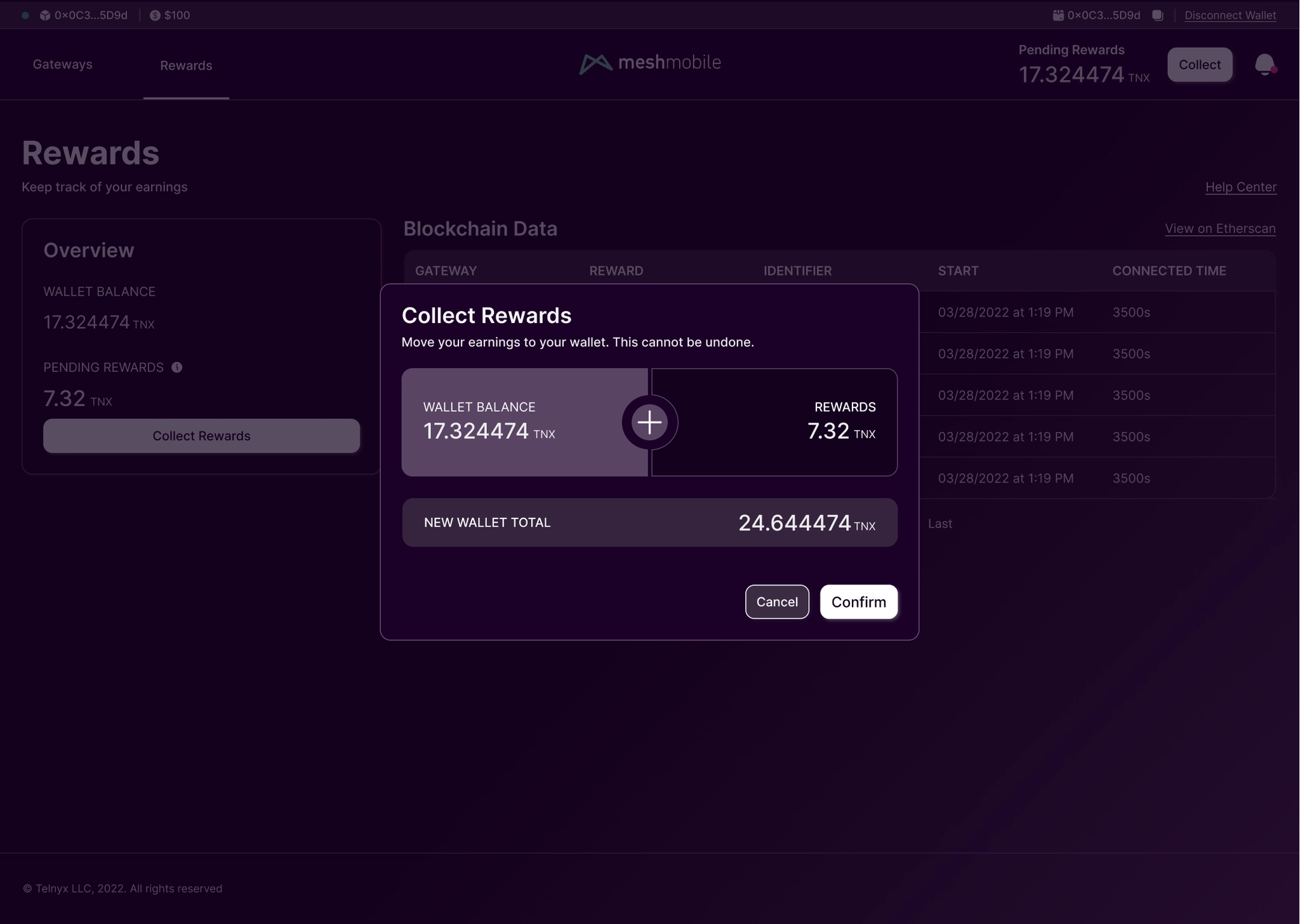The image size is (1300, 924).
Task: Open the Gateways tab
Action: click(62, 64)
